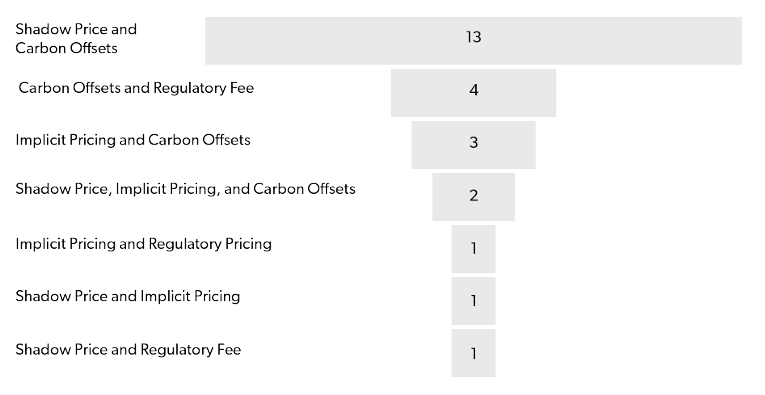Viewport: 765px width, 395px height.
Task: Click the Shadow Price and Regulatory Fee label
Action: tap(128, 350)
